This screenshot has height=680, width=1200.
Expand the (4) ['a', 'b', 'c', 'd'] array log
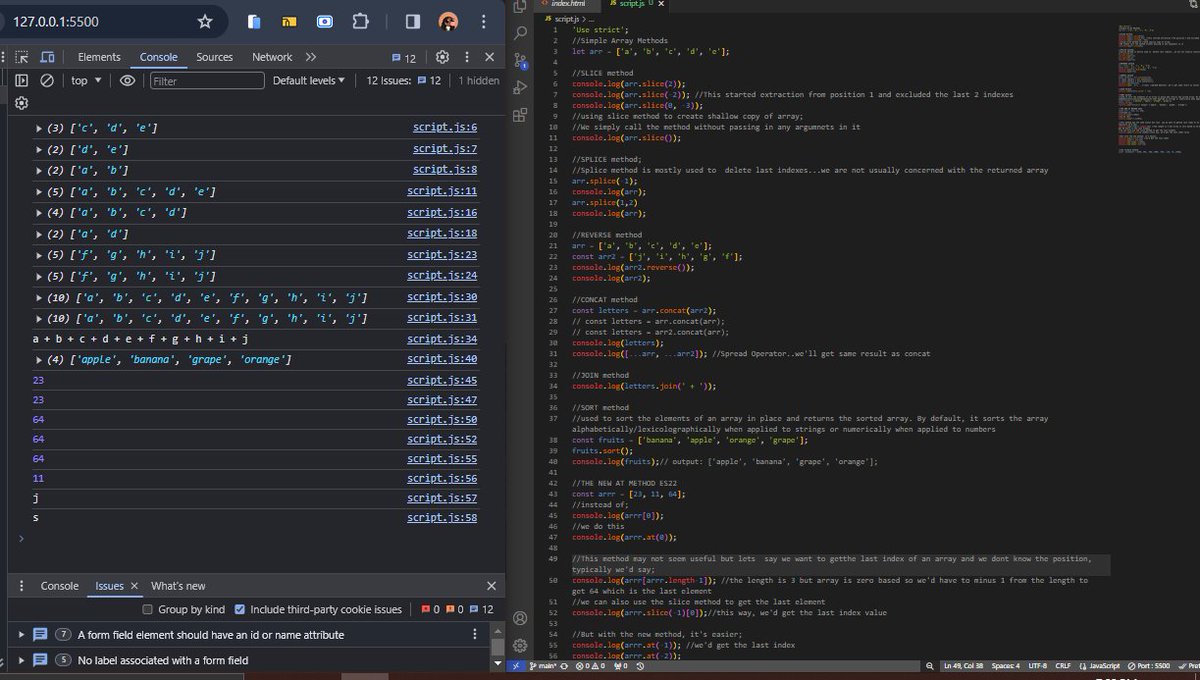click(x=39, y=212)
